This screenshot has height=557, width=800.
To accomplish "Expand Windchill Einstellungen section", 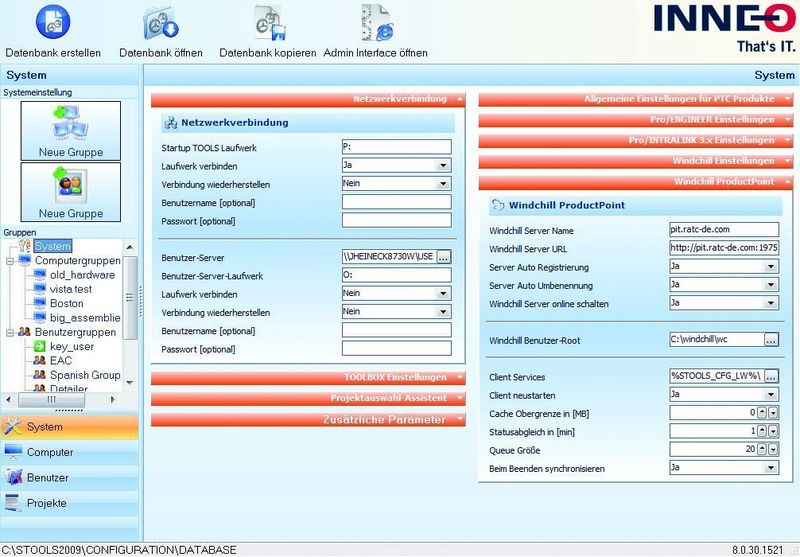I will pyautogui.click(x=636, y=161).
